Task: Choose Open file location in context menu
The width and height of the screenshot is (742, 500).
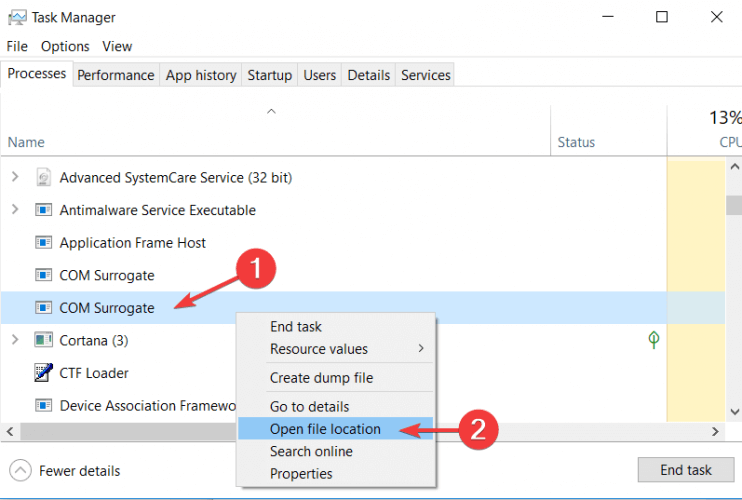Action: point(336,429)
